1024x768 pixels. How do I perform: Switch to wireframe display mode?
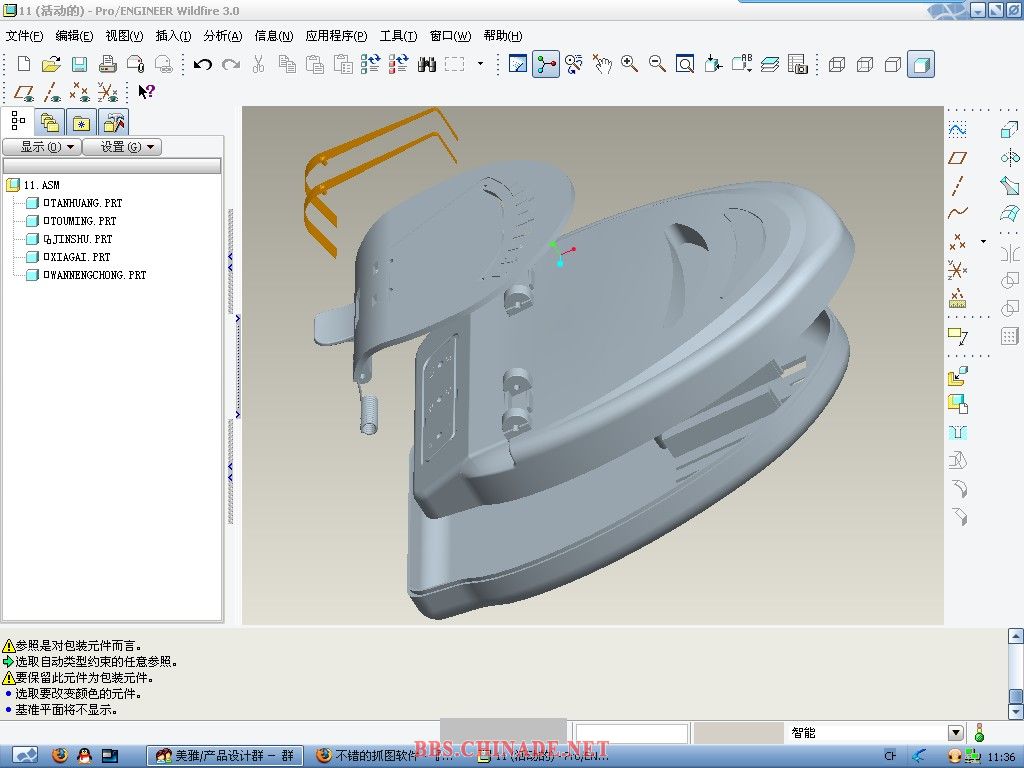(x=837, y=64)
